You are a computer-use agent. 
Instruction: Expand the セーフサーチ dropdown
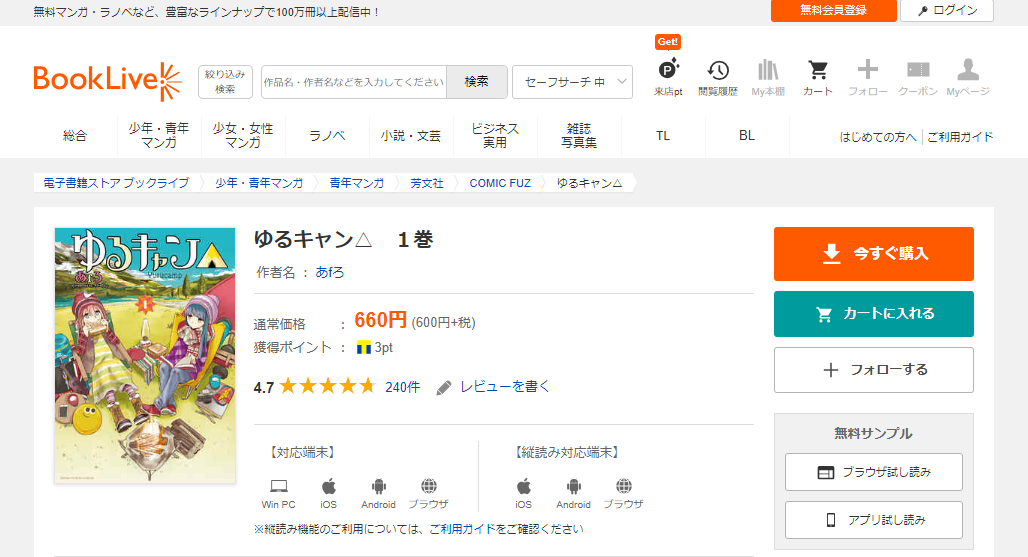572,82
